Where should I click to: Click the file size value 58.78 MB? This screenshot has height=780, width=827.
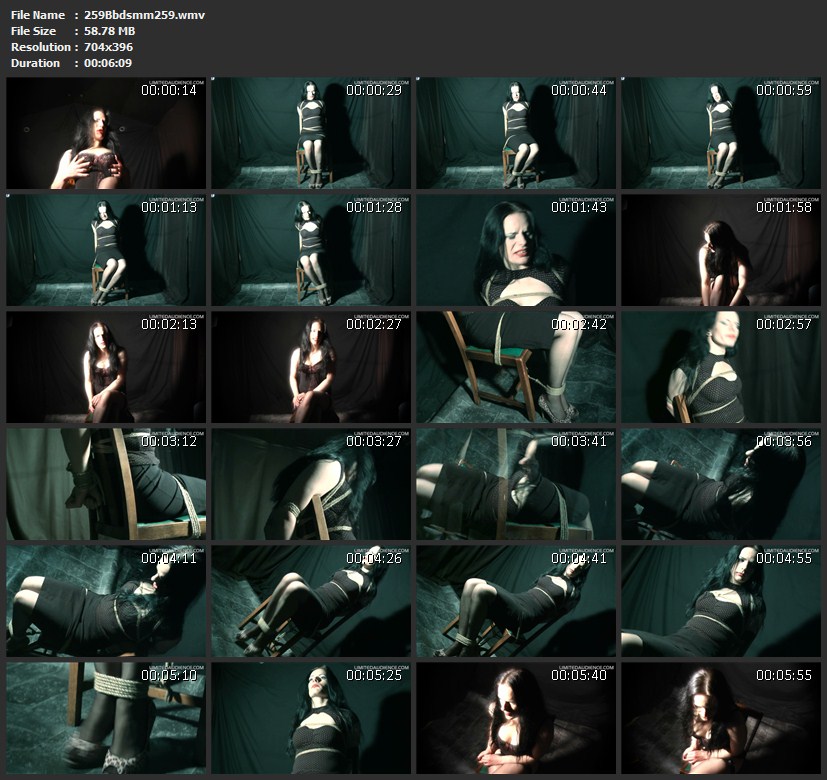(x=109, y=31)
